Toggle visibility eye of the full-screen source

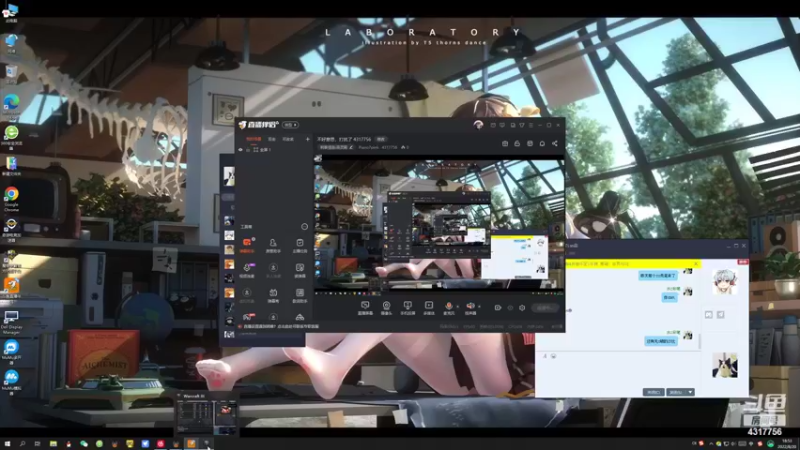pos(241,150)
